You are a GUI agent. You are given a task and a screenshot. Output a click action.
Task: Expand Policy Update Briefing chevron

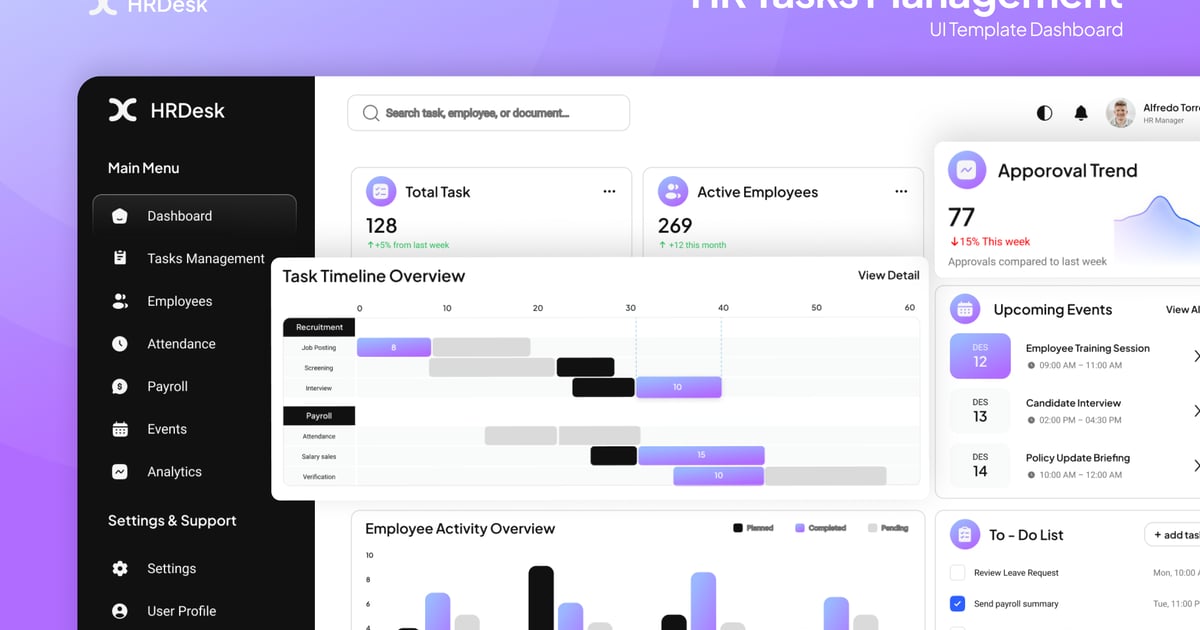(x=1196, y=466)
